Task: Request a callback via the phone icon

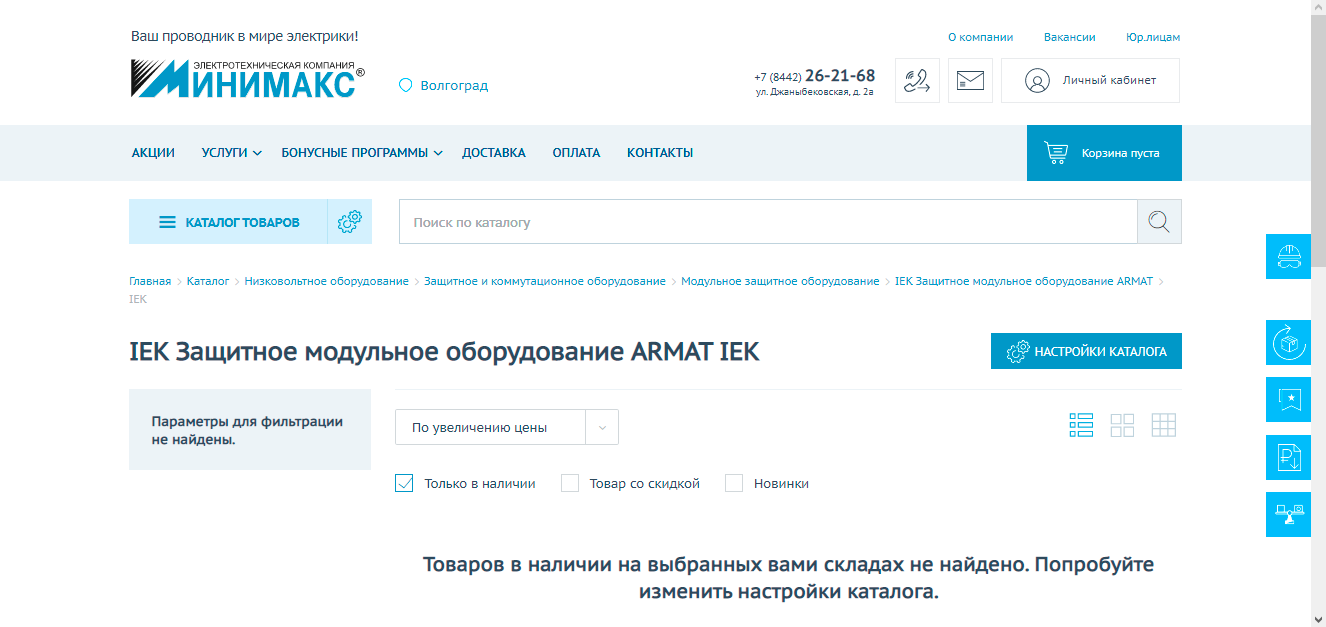Action: coord(917,81)
